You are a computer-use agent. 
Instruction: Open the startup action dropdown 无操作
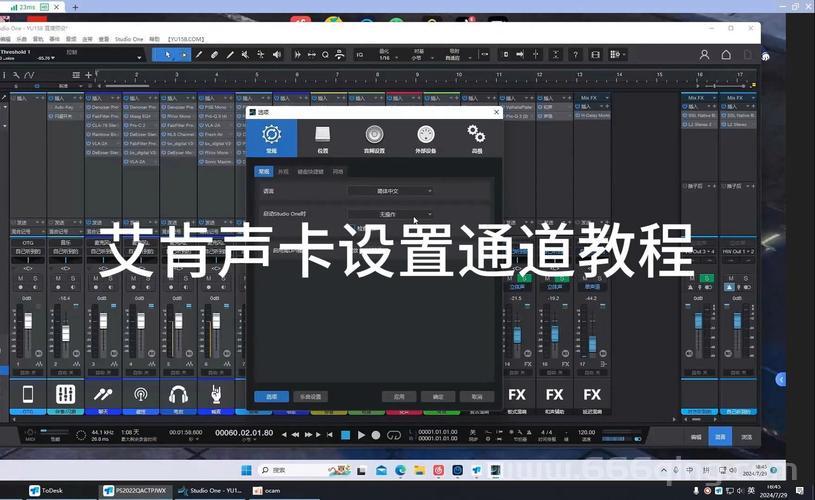[390, 214]
